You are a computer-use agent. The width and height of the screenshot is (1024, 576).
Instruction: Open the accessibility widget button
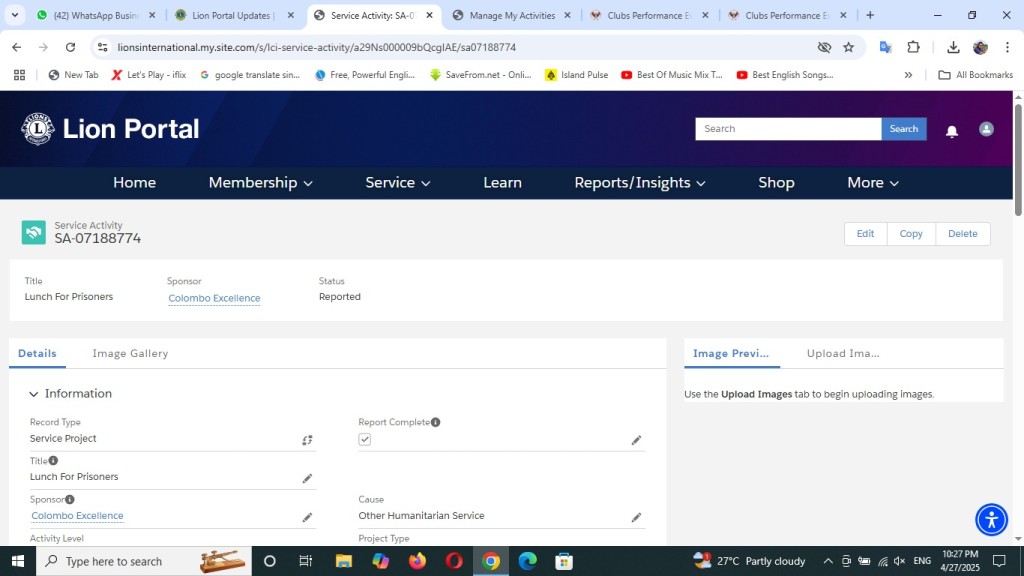(991, 520)
